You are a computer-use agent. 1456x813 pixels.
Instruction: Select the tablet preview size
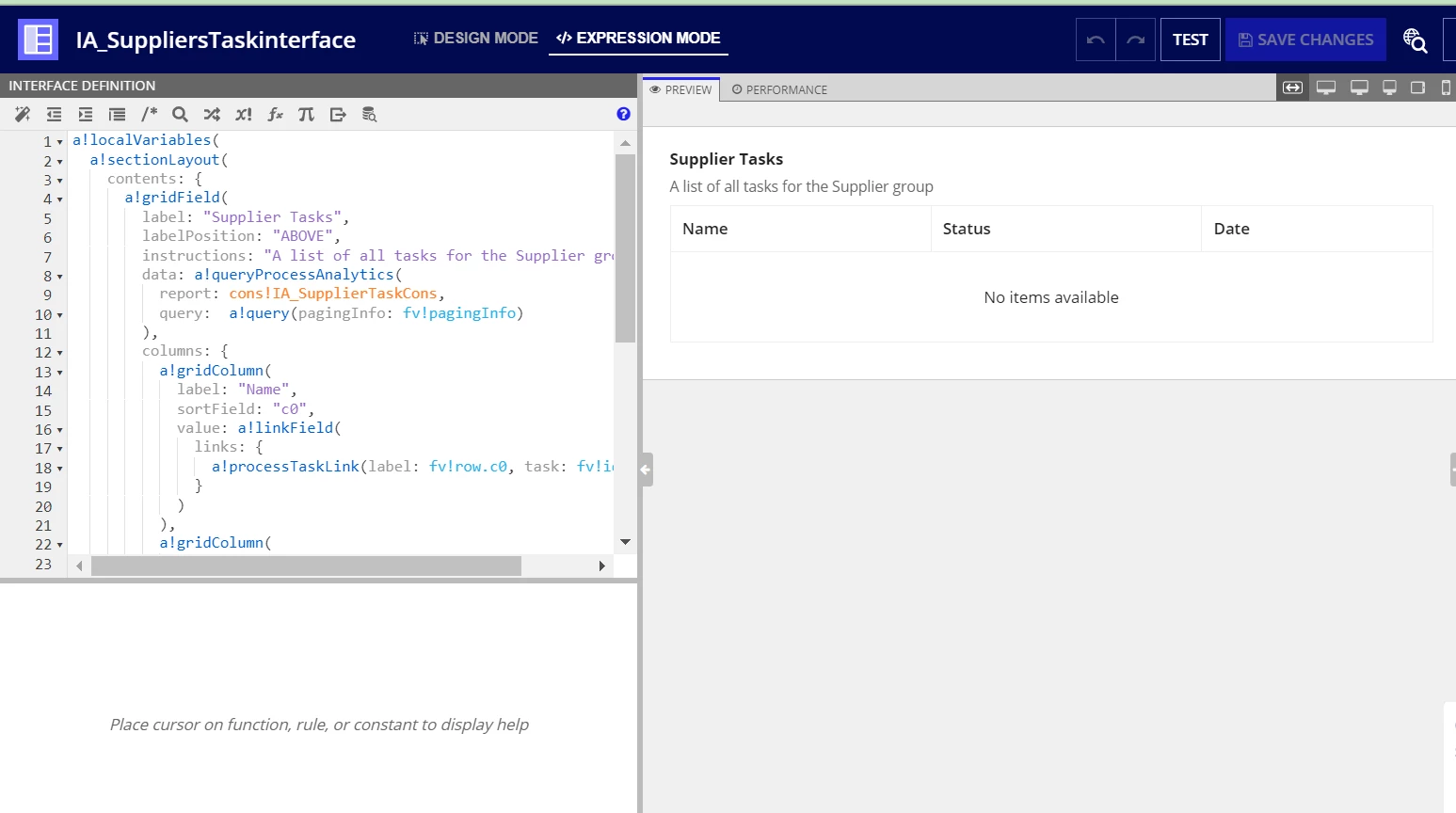point(1417,88)
